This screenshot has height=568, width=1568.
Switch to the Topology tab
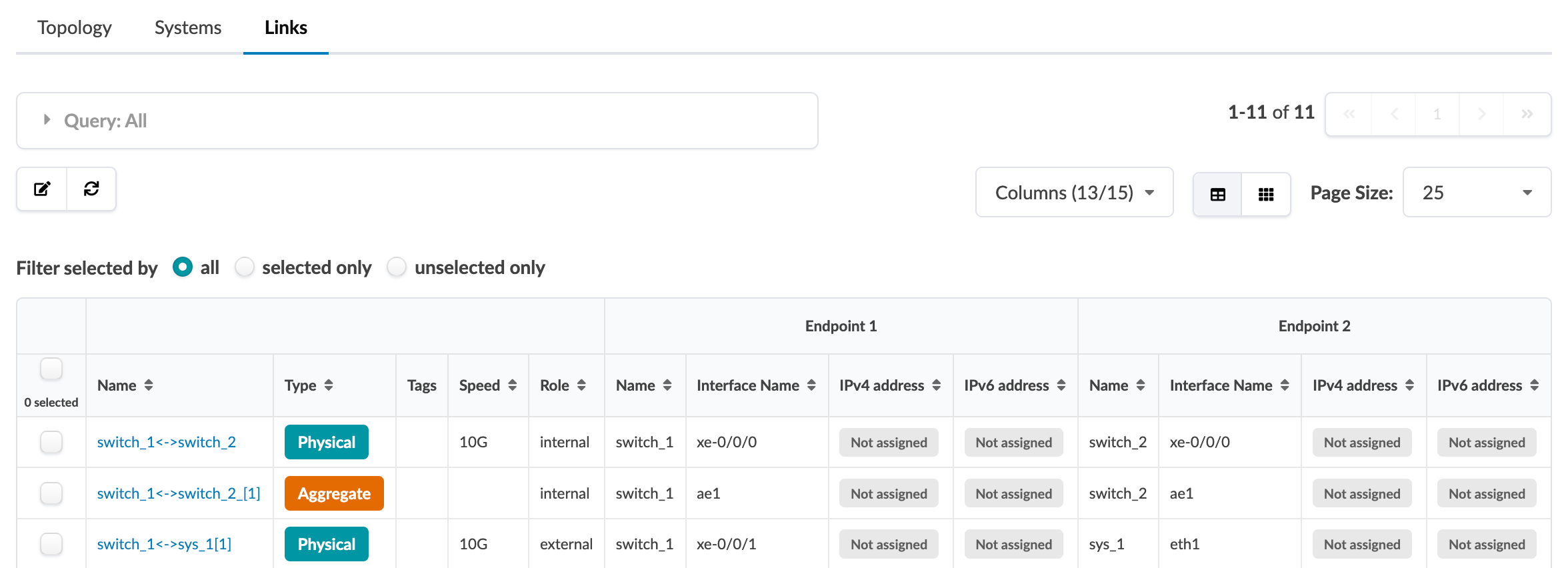pyautogui.click(x=75, y=28)
